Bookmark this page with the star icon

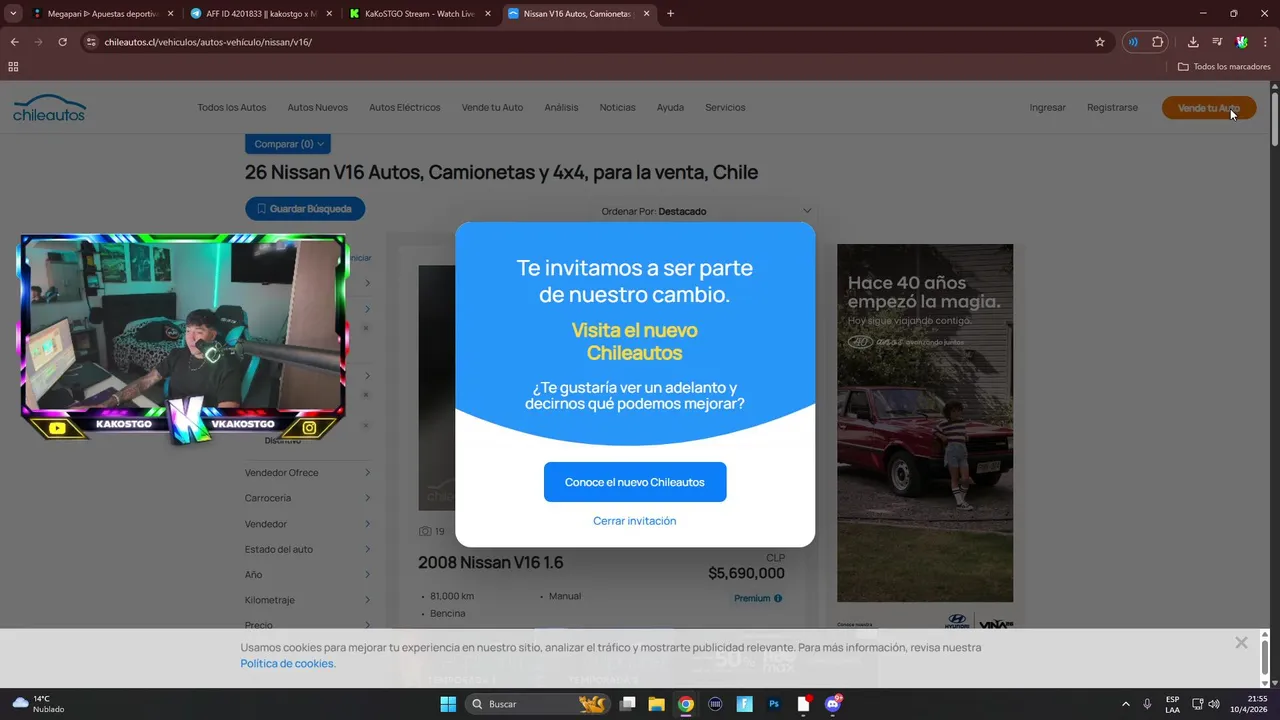1100,42
